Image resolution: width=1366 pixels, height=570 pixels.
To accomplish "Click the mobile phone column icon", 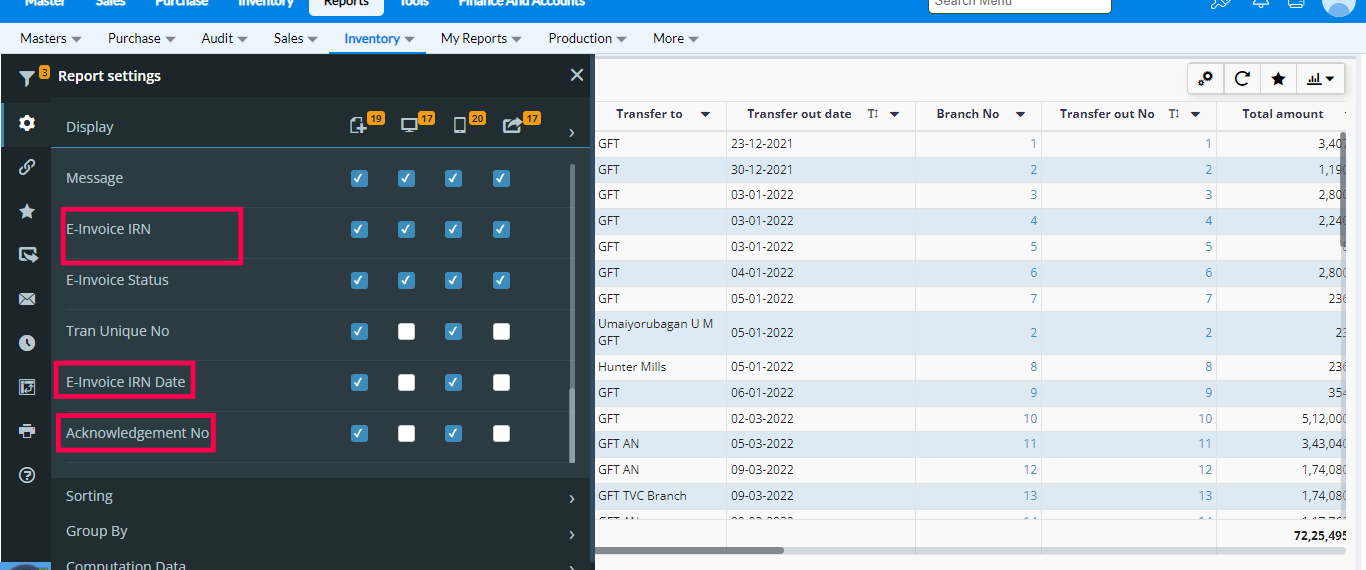I will [x=459, y=126].
